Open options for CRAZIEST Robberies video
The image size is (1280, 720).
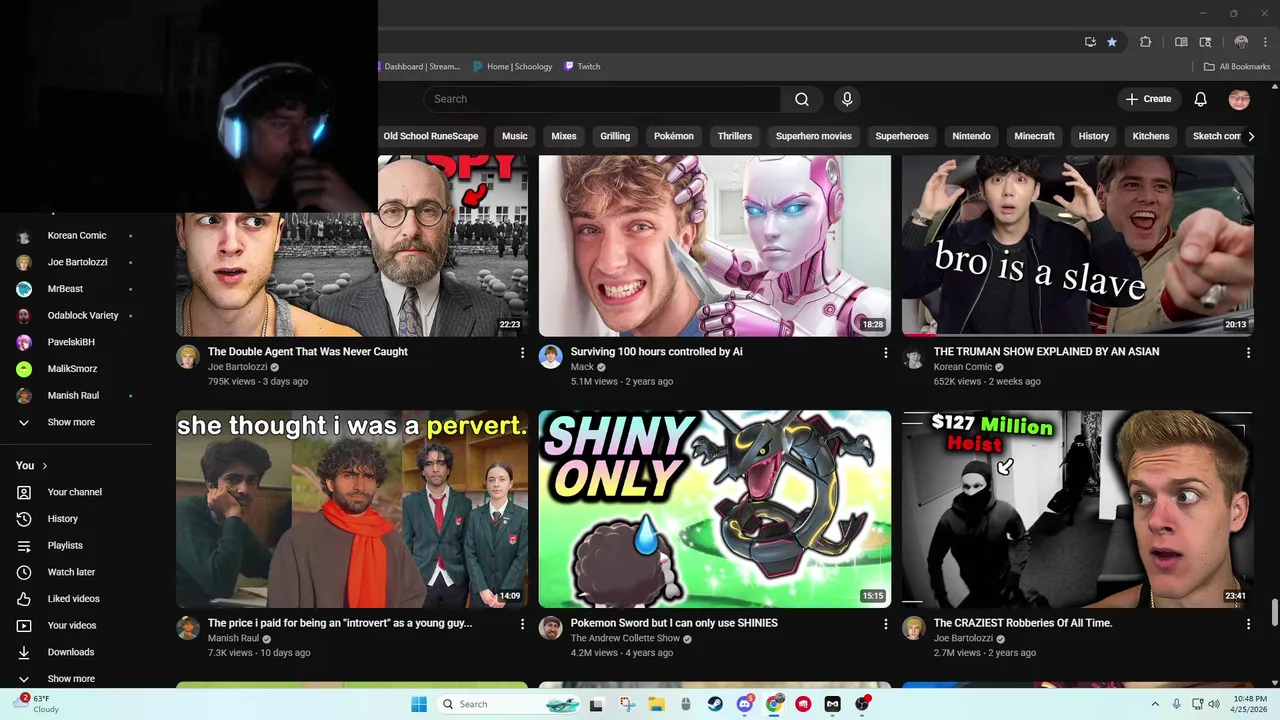(1248, 624)
